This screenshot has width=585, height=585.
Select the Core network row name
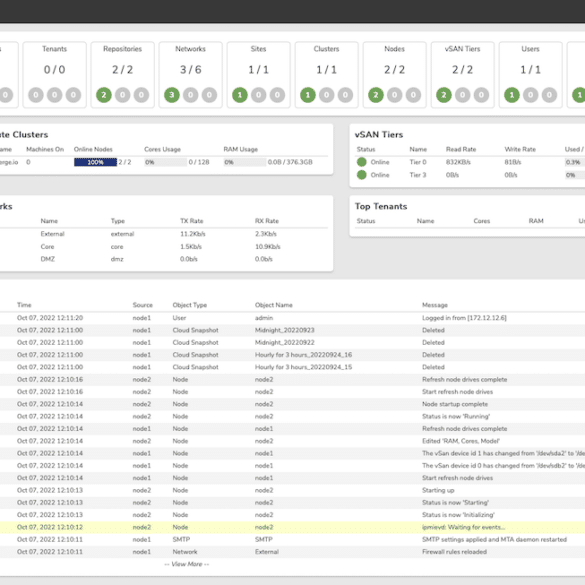[47, 247]
